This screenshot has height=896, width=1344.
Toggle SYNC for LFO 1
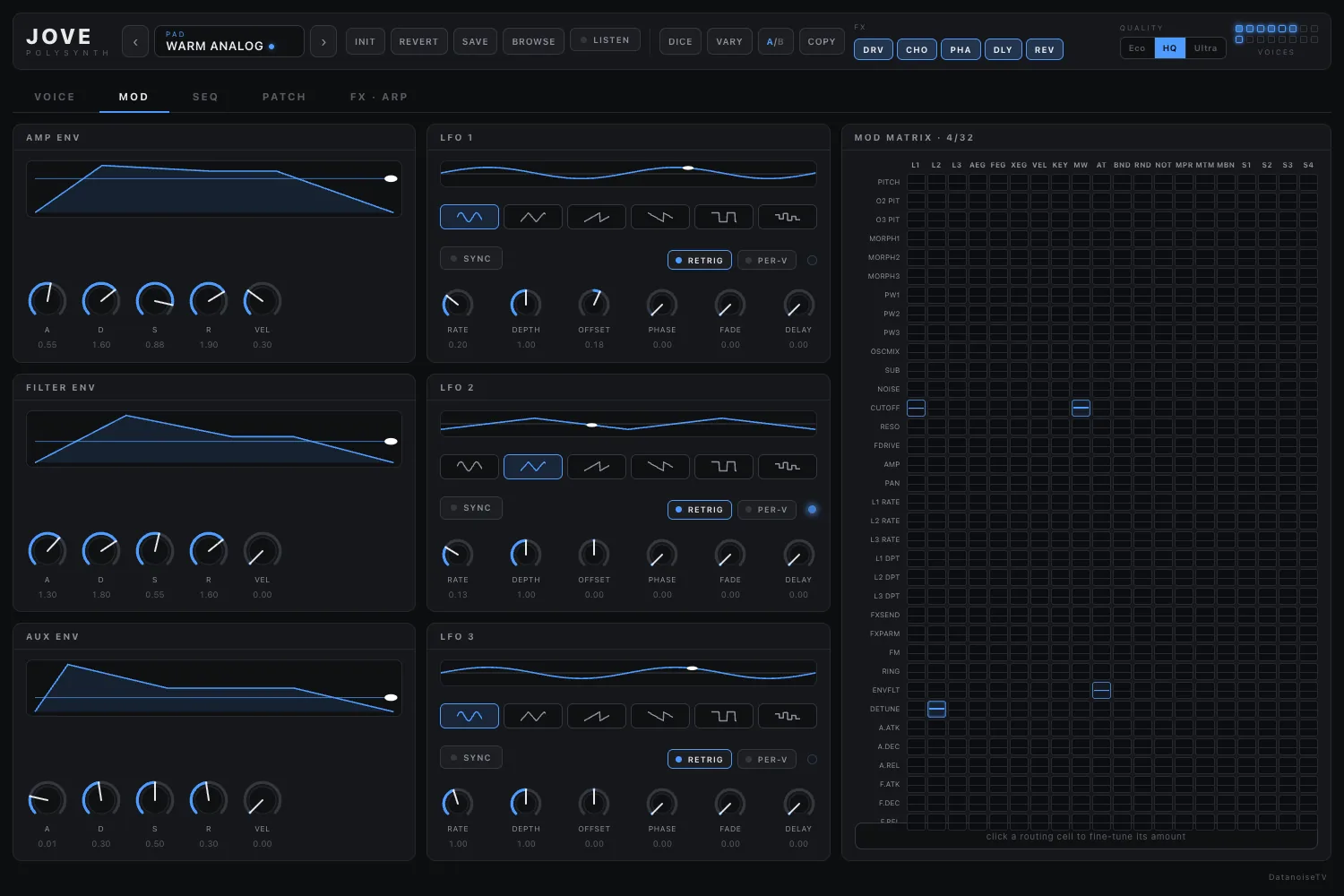click(471, 258)
